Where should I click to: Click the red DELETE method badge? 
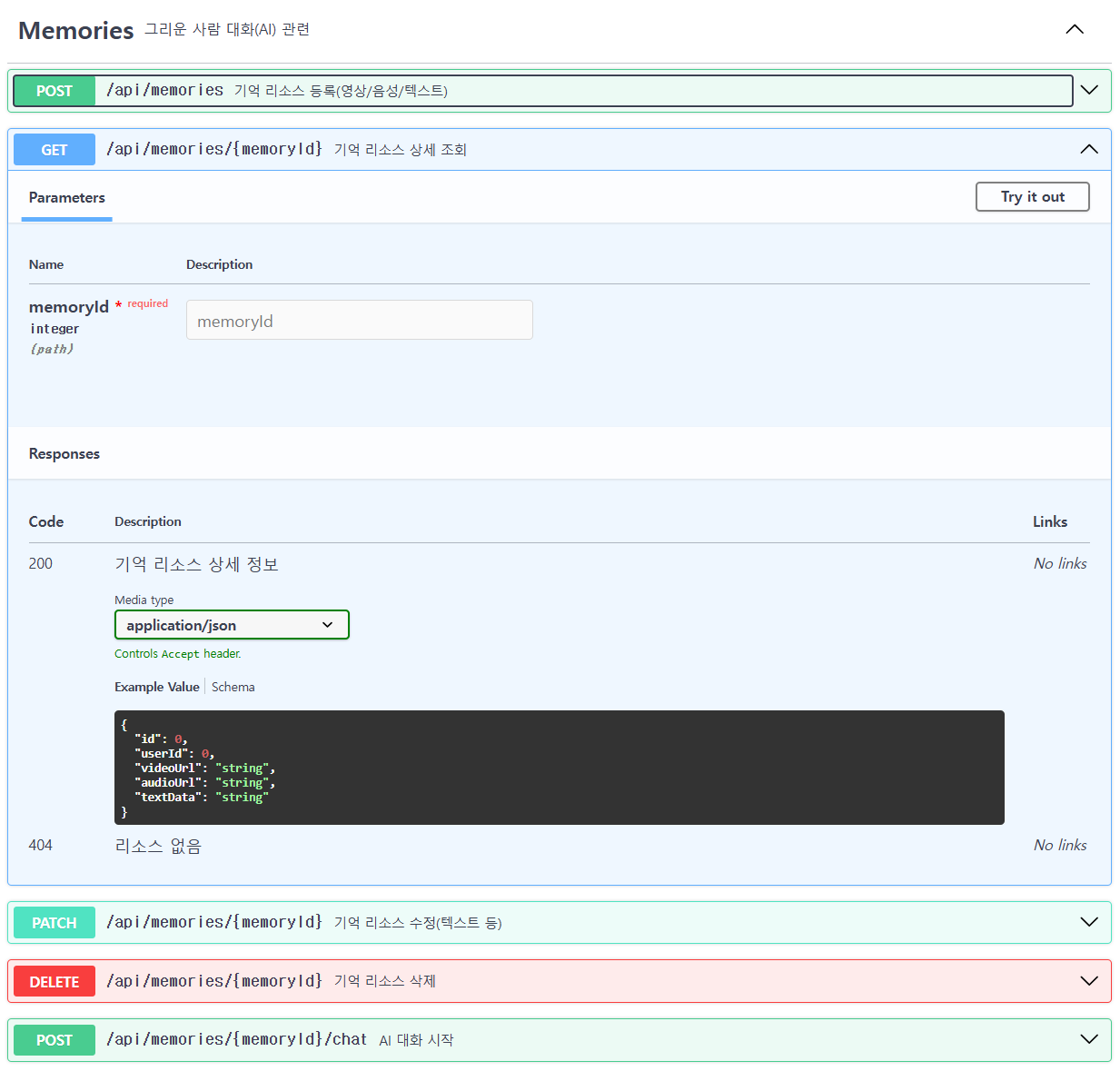click(x=55, y=982)
